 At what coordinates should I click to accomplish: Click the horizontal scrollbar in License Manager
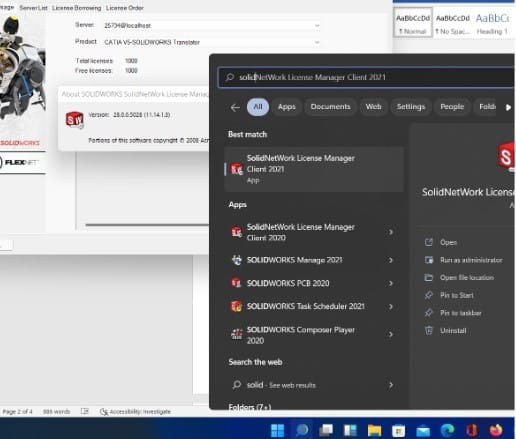(147, 225)
